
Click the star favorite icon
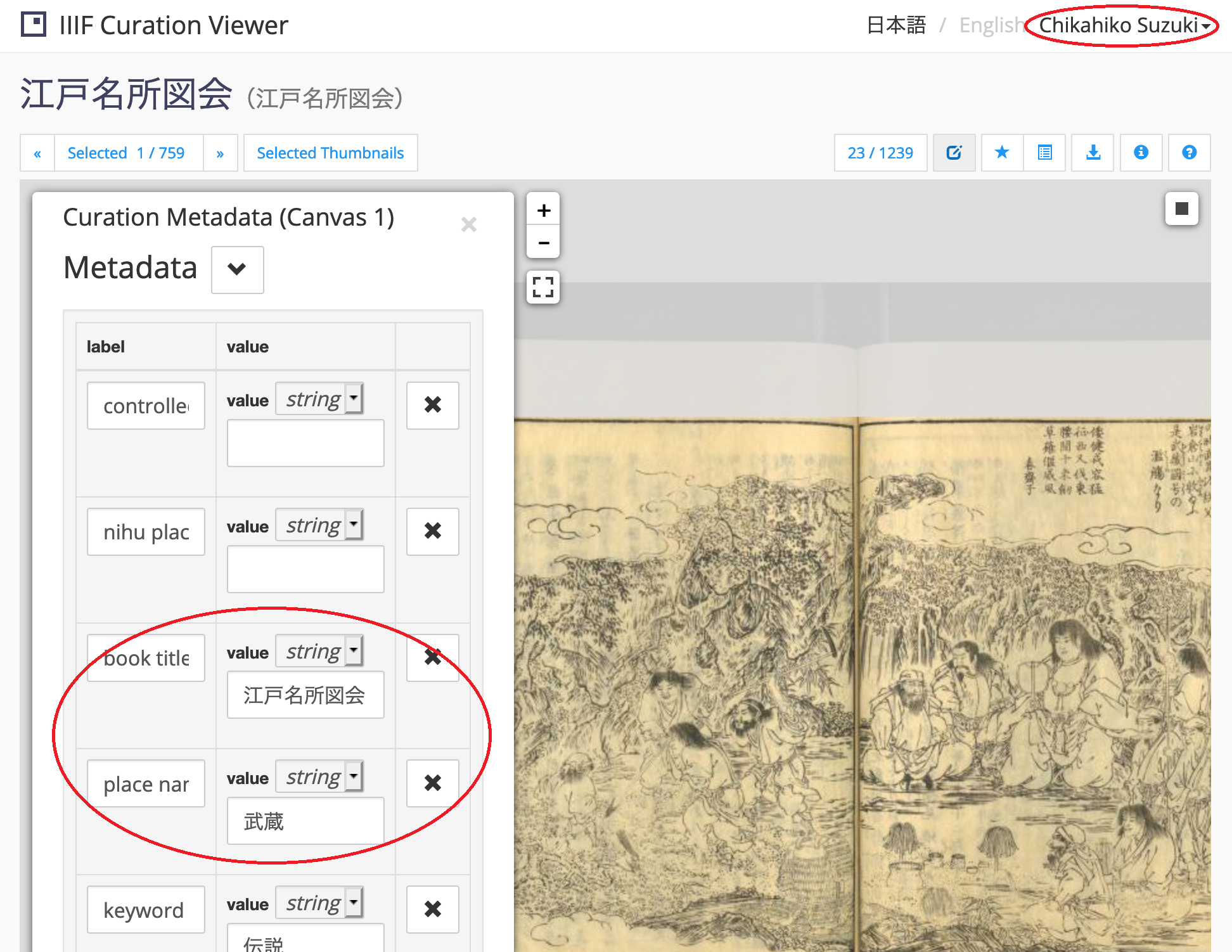1002,153
